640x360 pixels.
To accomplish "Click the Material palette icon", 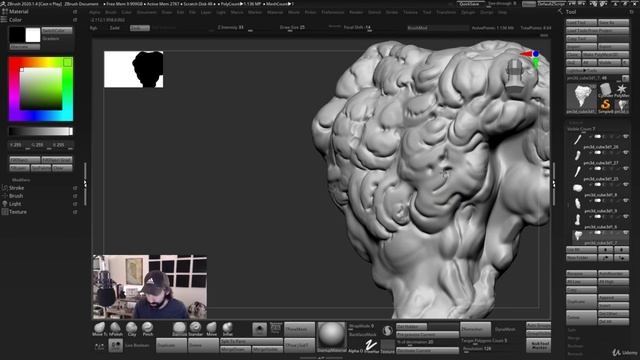I will click(4, 11).
